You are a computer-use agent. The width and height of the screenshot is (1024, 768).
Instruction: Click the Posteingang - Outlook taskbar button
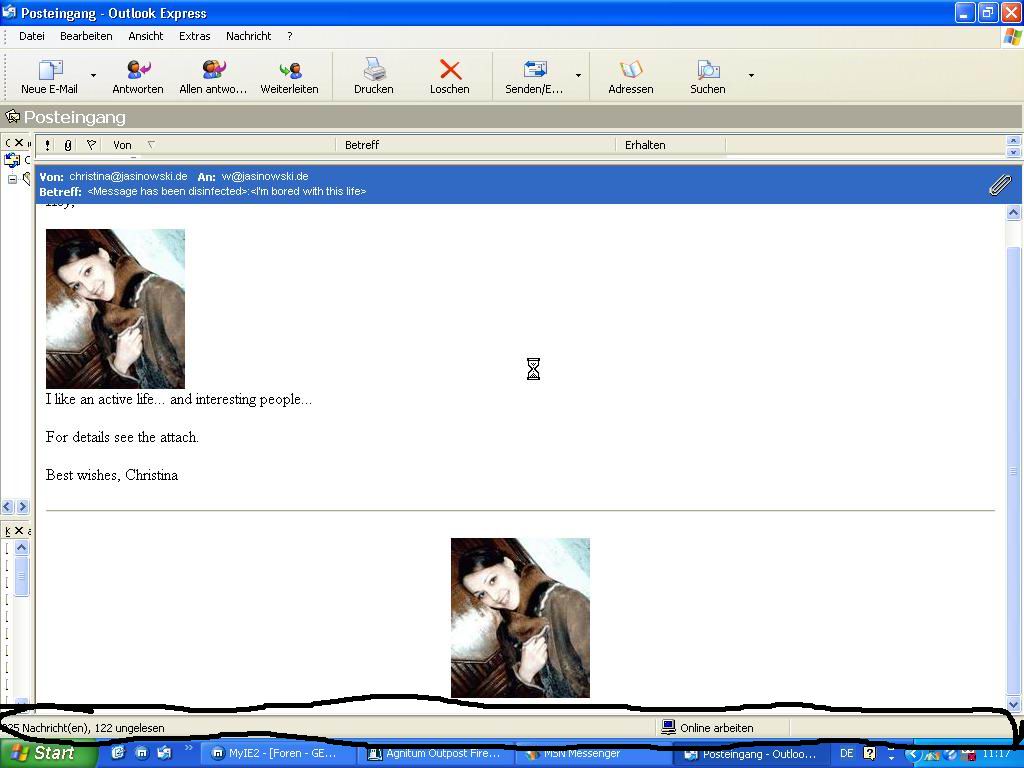point(752,754)
